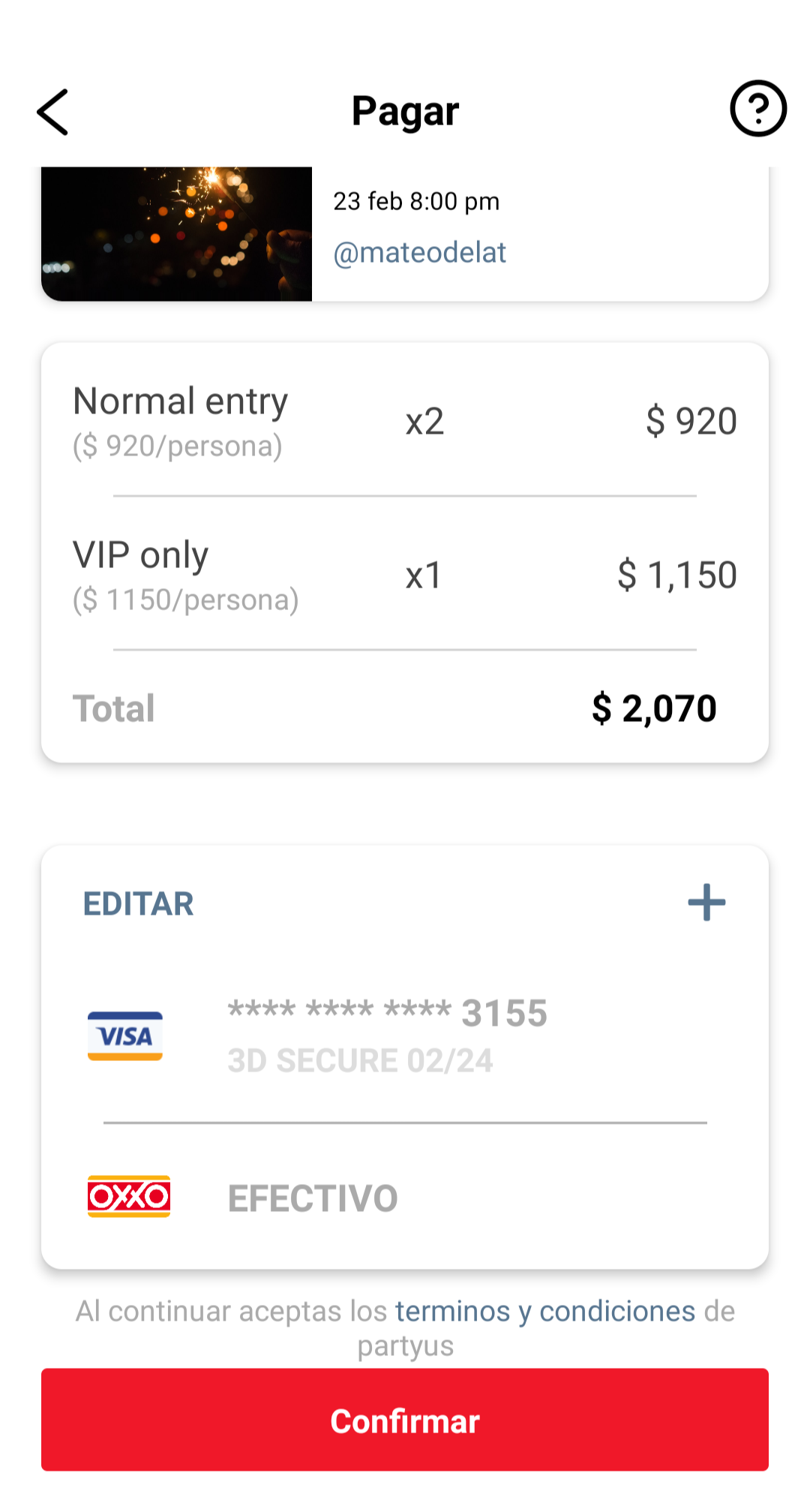Tap the Pagar page title
This screenshot has height=1512, width=810.
405,111
